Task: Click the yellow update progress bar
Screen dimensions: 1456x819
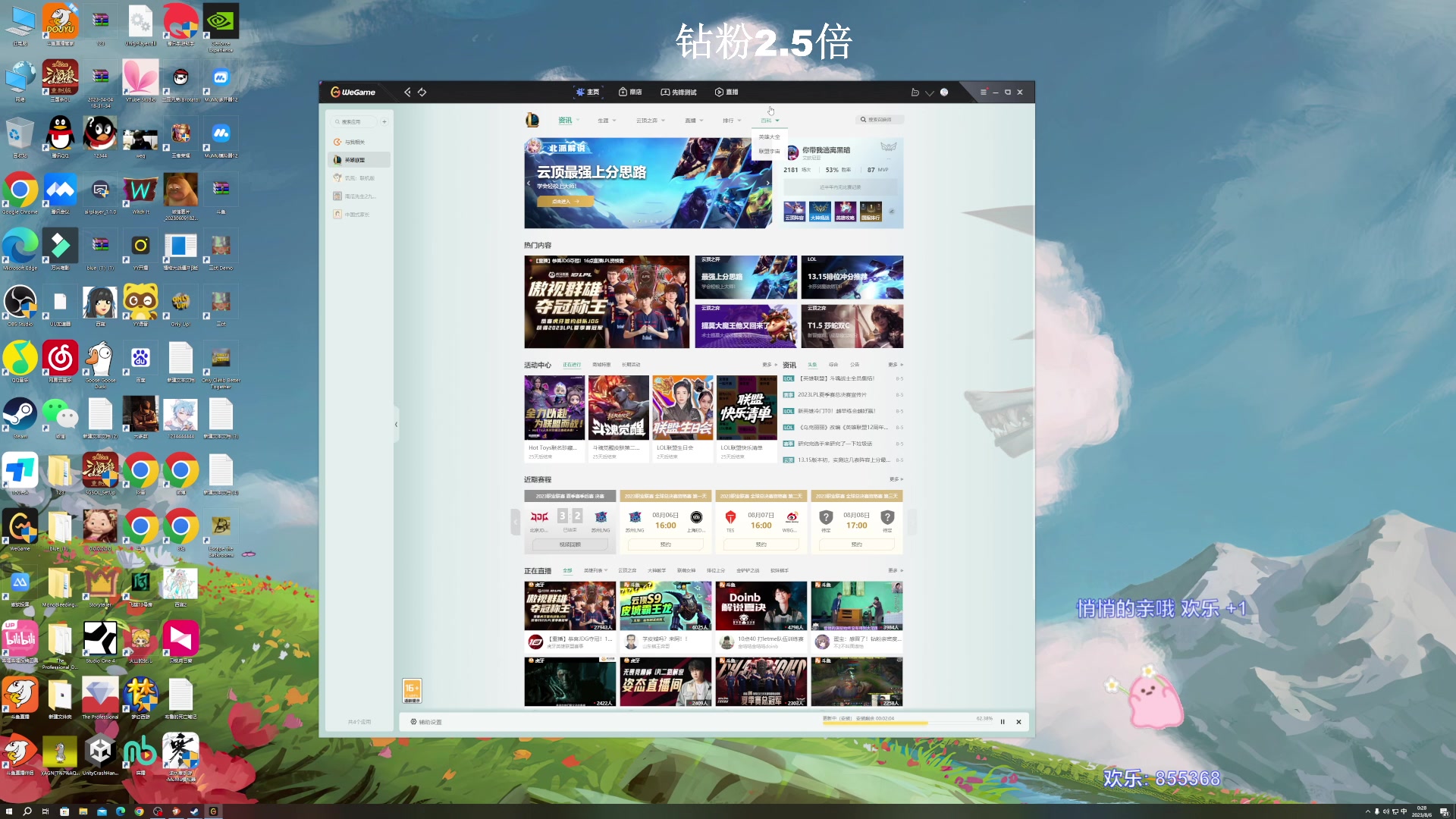Action: [x=874, y=723]
